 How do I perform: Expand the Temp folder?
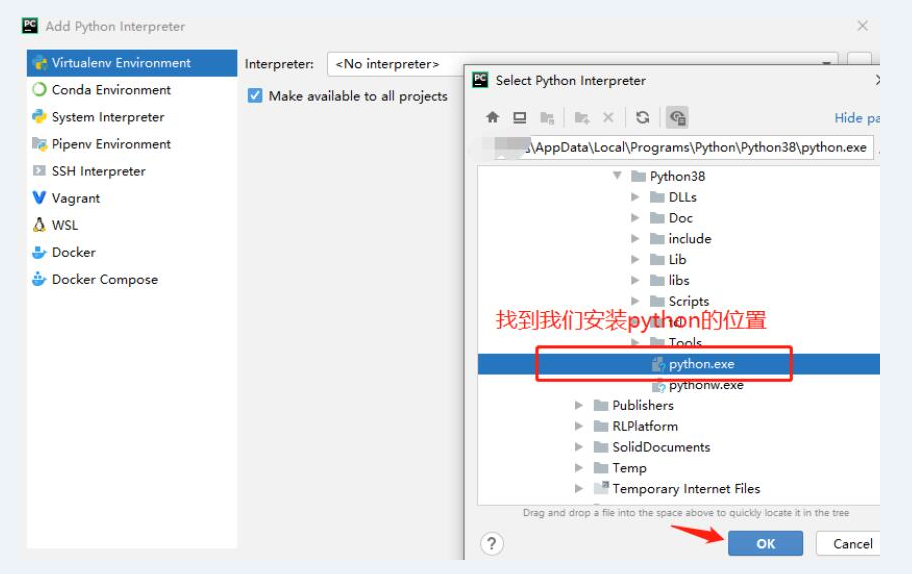(x=579, y=468)
